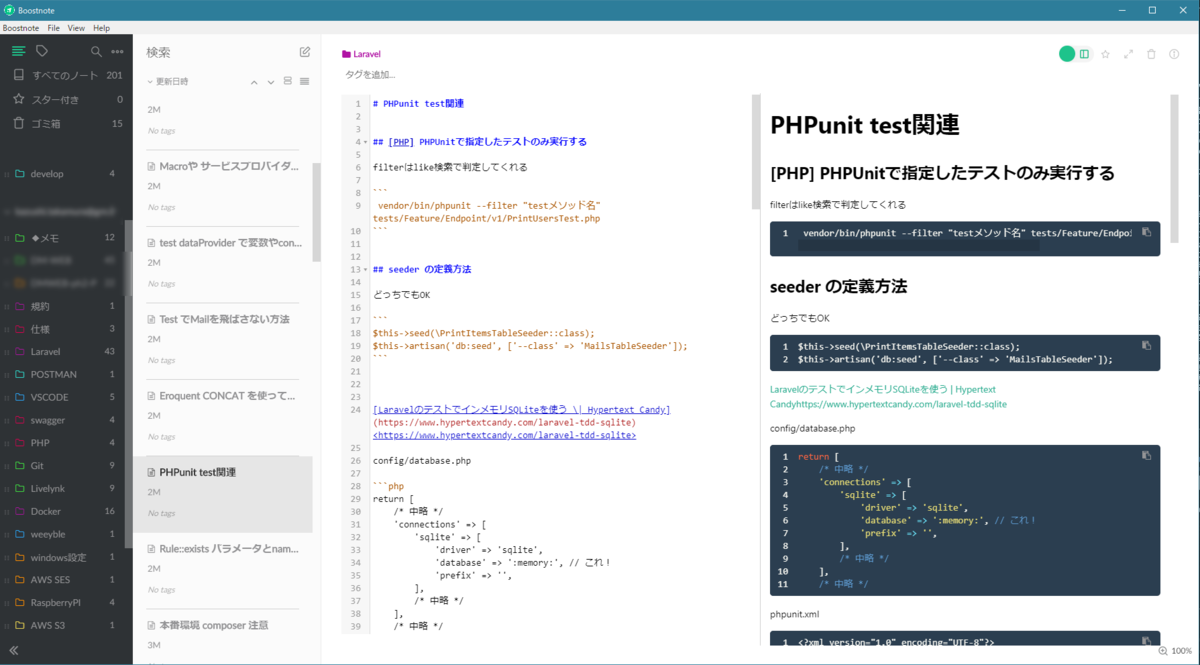Toggle split editor-preview layout
The image size is (1200, 665).
pyautogui.click(x=1084, y=54)
